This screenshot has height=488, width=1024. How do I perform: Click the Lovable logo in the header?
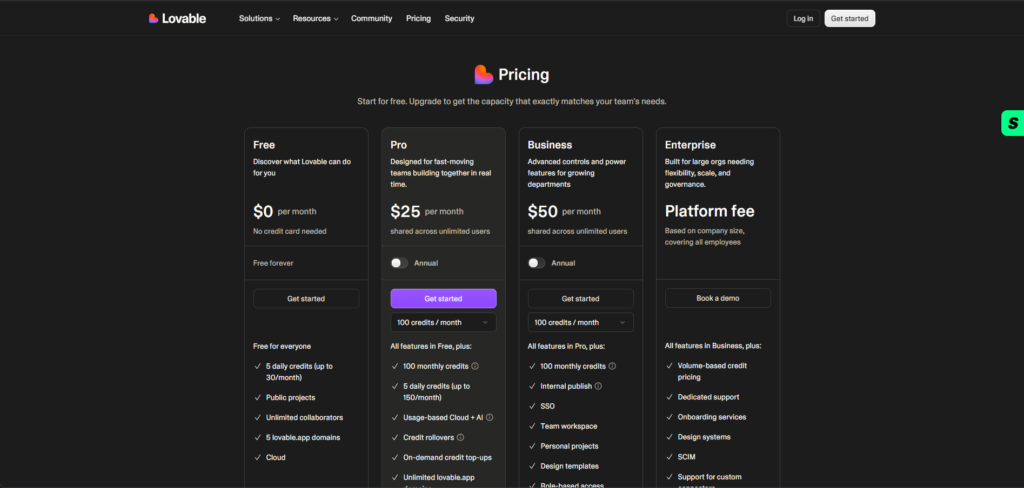(x=177, y=18)
